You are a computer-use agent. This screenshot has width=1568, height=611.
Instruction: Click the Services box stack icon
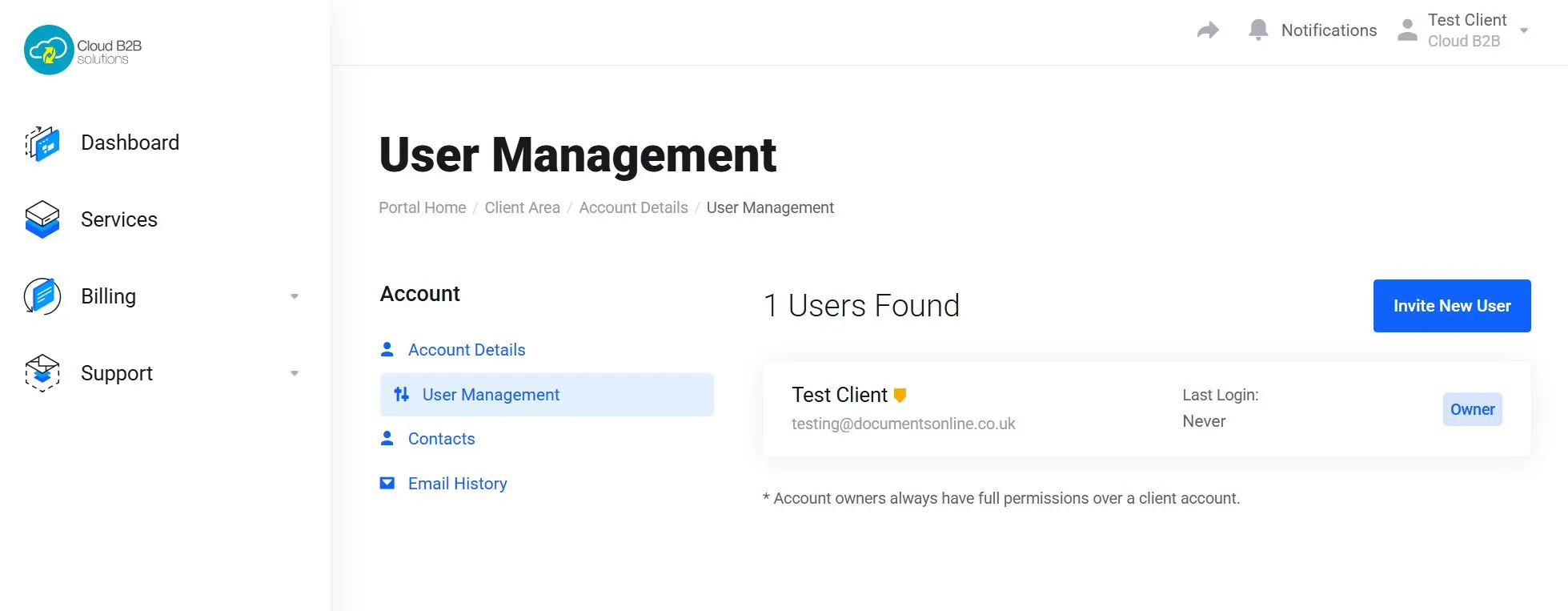(x=42, y=219)
